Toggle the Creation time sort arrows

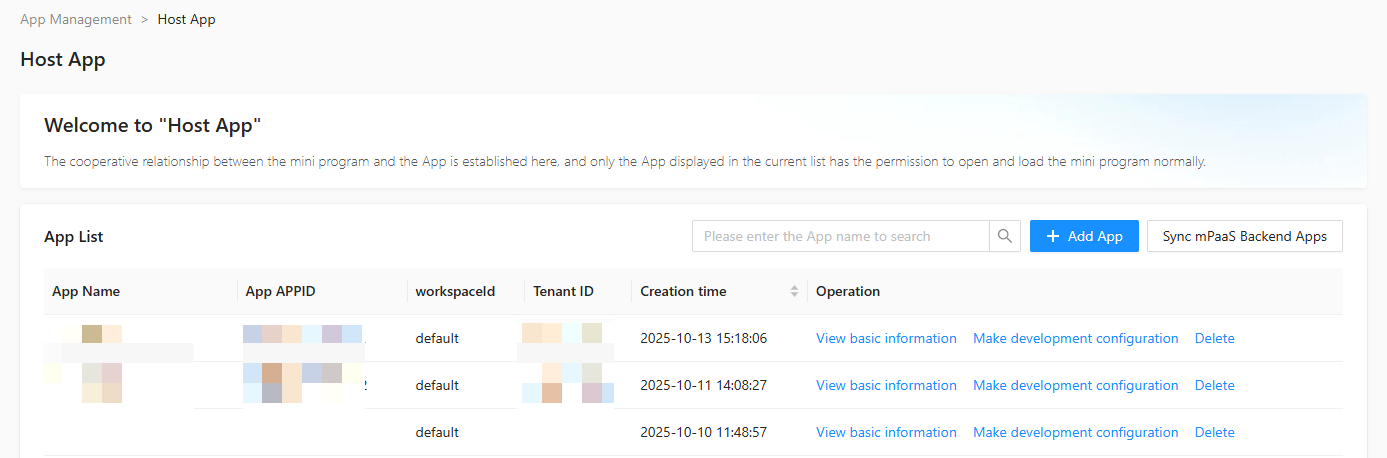pyautogui.click(x=794, y=291)
